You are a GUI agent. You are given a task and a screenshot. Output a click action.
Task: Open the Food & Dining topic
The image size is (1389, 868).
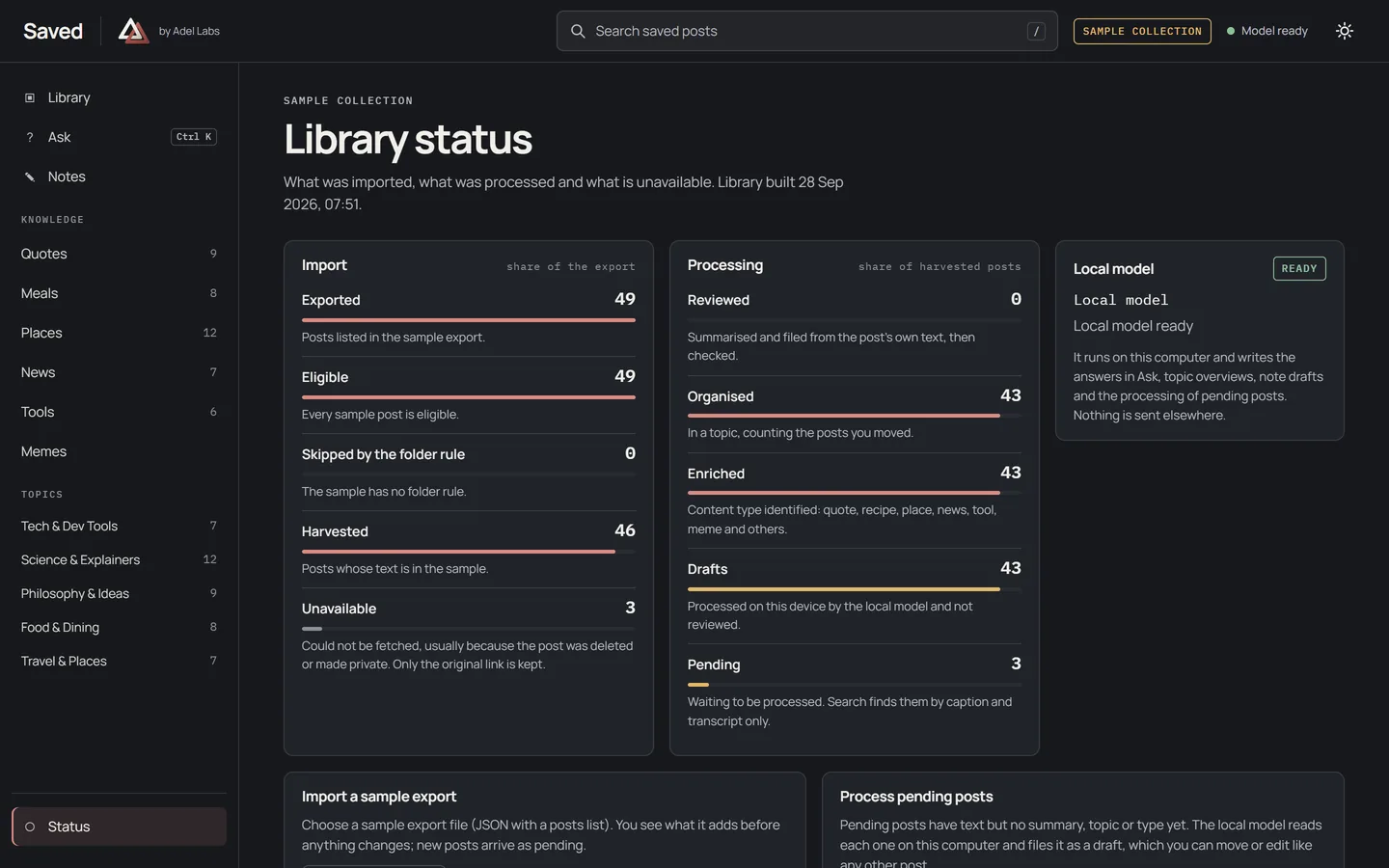(119, 627)
